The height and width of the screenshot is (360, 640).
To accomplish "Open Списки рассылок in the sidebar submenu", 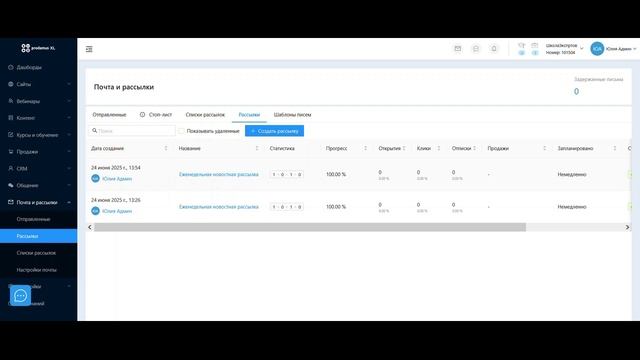I will (36, 253).
